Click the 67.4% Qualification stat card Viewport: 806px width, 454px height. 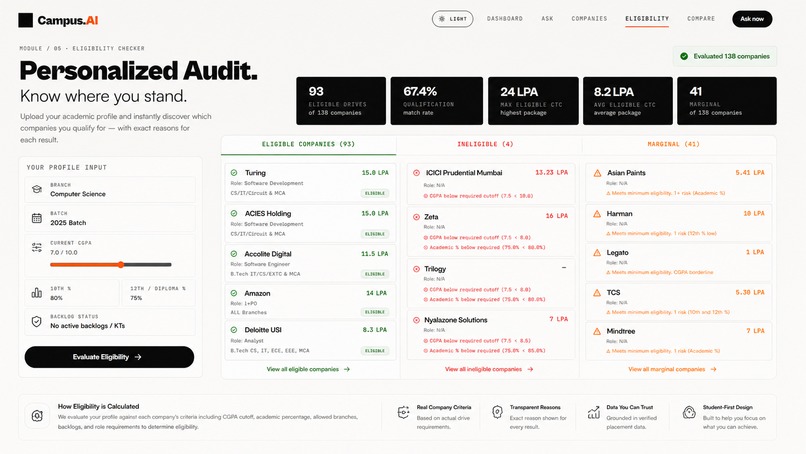click(x=436, y=101)
